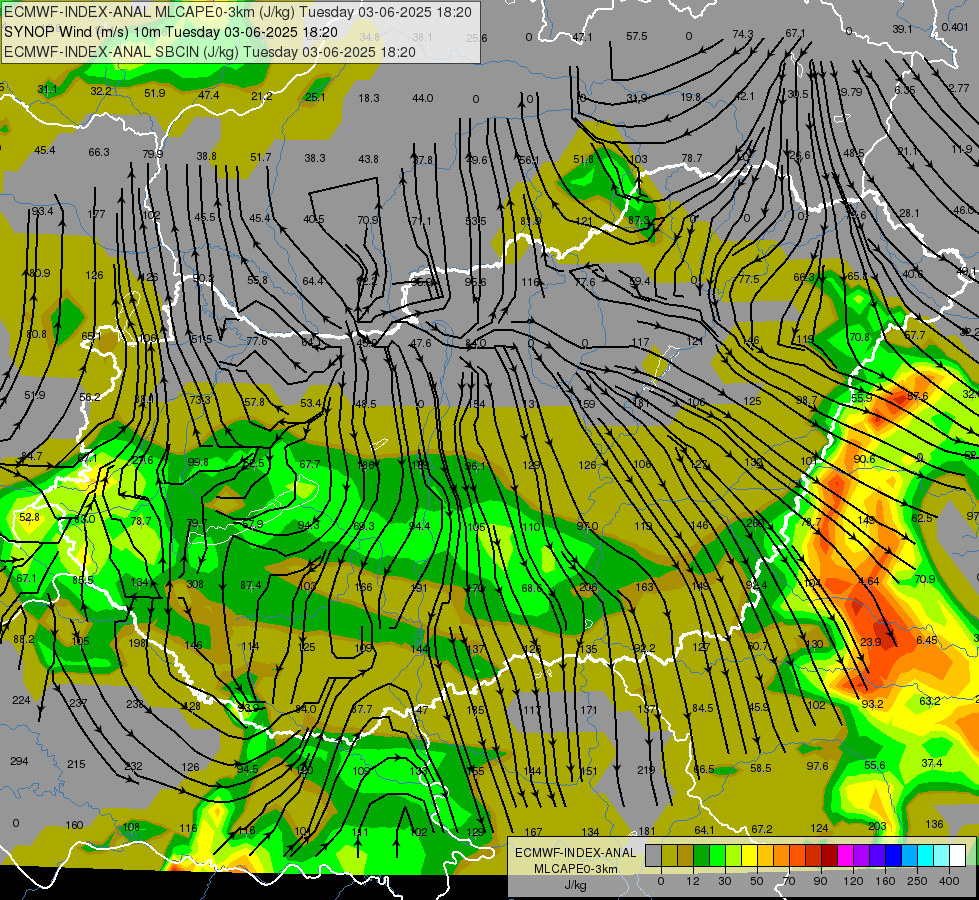
Task: Click the '308' grid value
Action: (195, 583)
